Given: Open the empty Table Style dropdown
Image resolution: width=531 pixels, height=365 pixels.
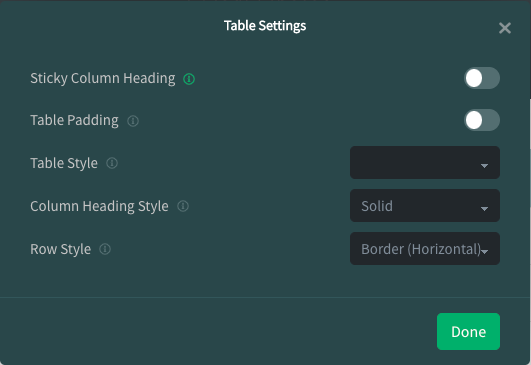Looking at the screenshot, I should pyautogui.click(x=425, y=163).
